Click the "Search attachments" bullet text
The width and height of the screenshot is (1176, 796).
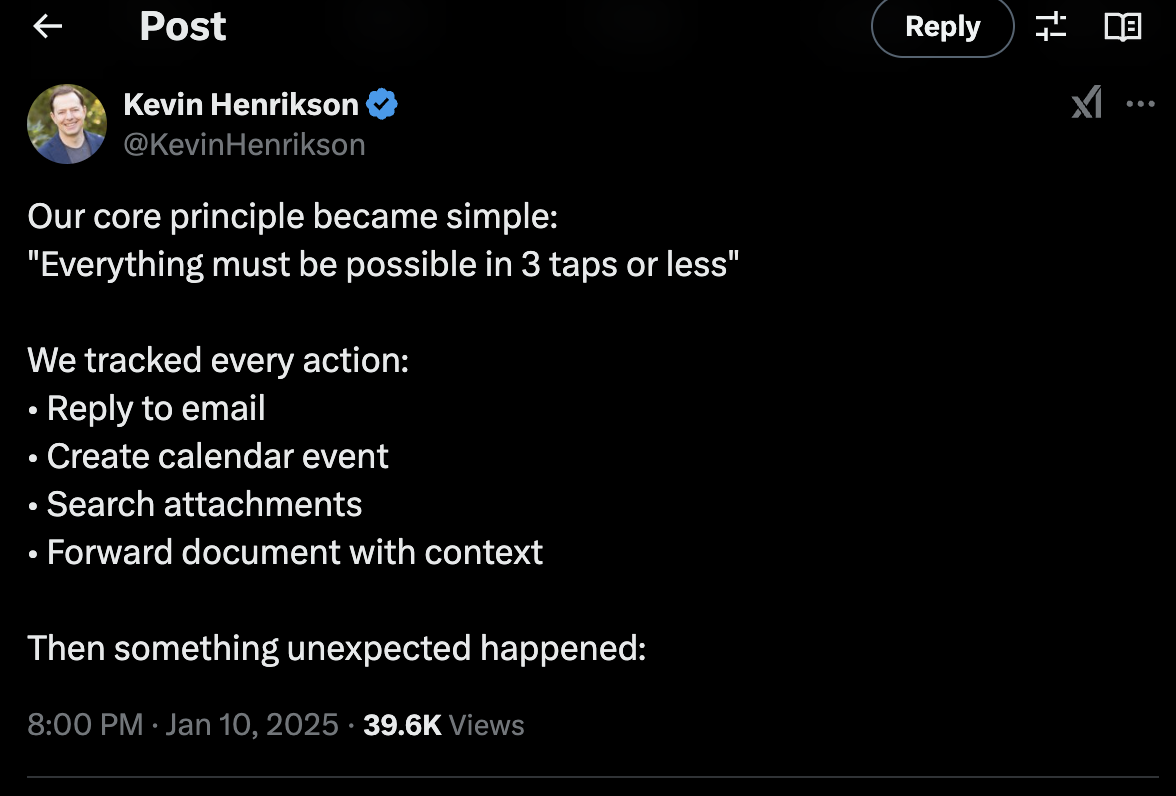[204, 504]
